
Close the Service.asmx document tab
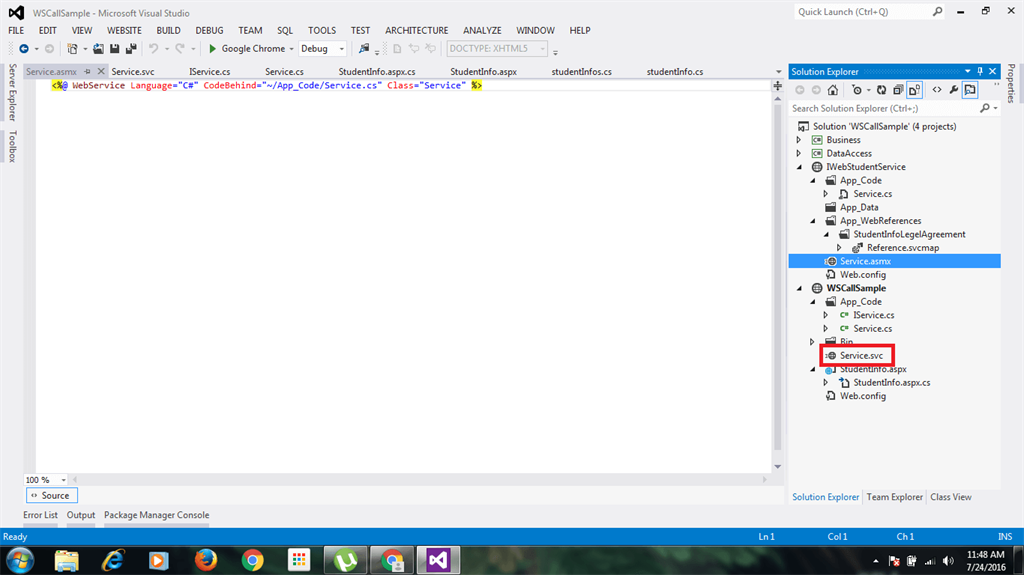point(101,71)
